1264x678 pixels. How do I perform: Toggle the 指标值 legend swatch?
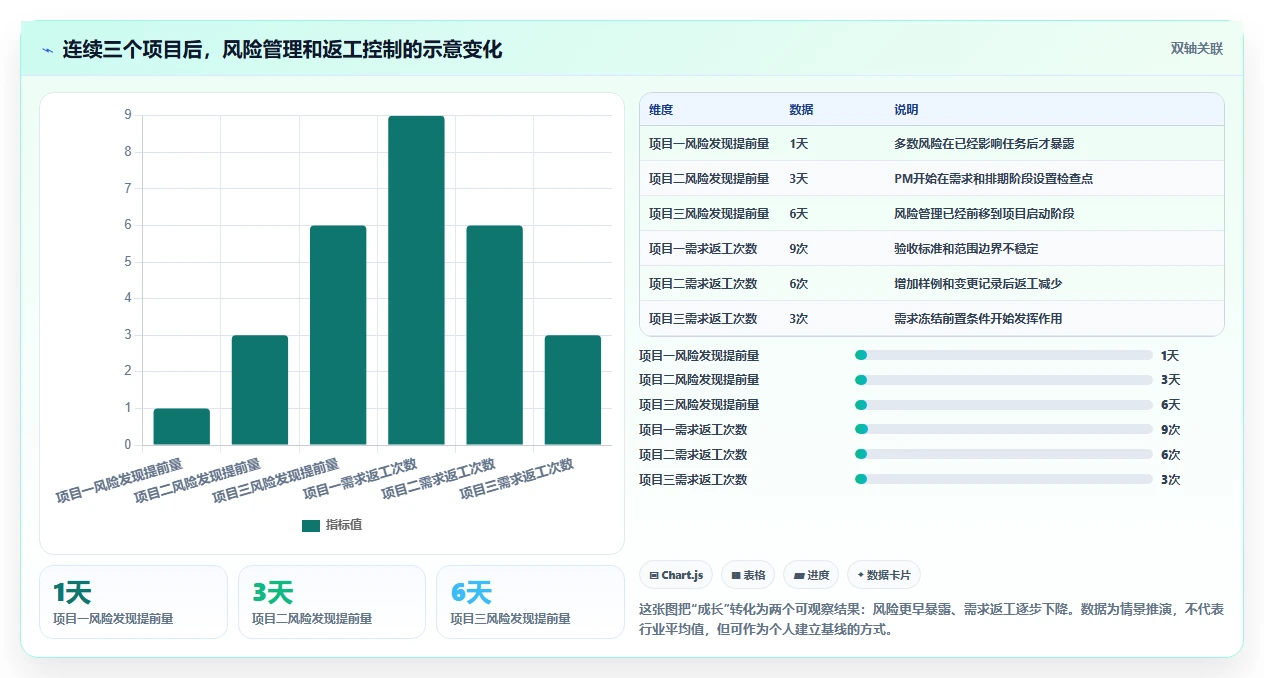click(311, 525)
